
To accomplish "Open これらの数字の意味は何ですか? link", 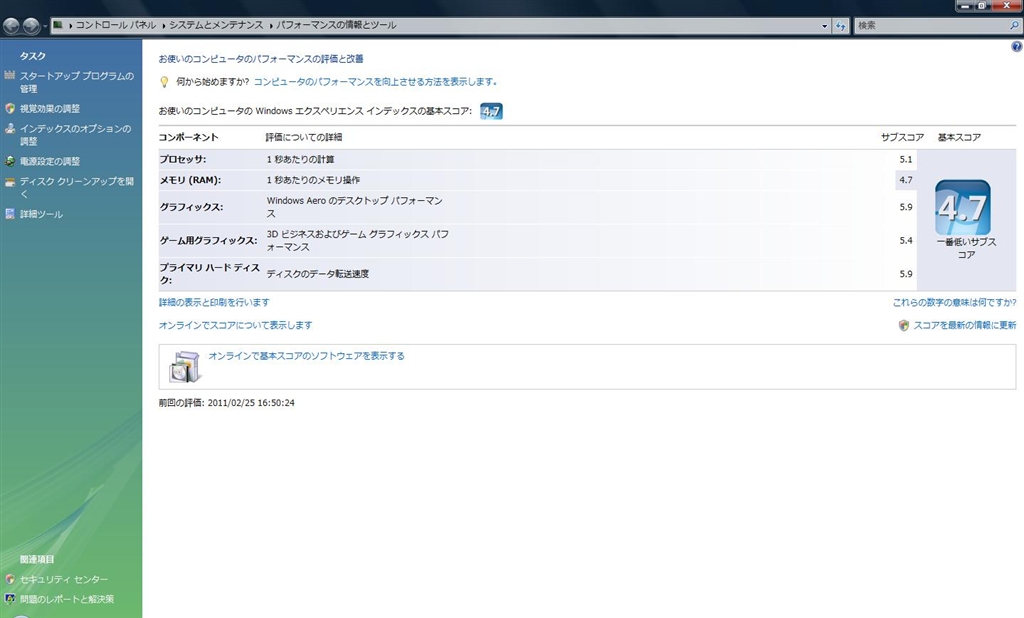I will coord(955,302).
